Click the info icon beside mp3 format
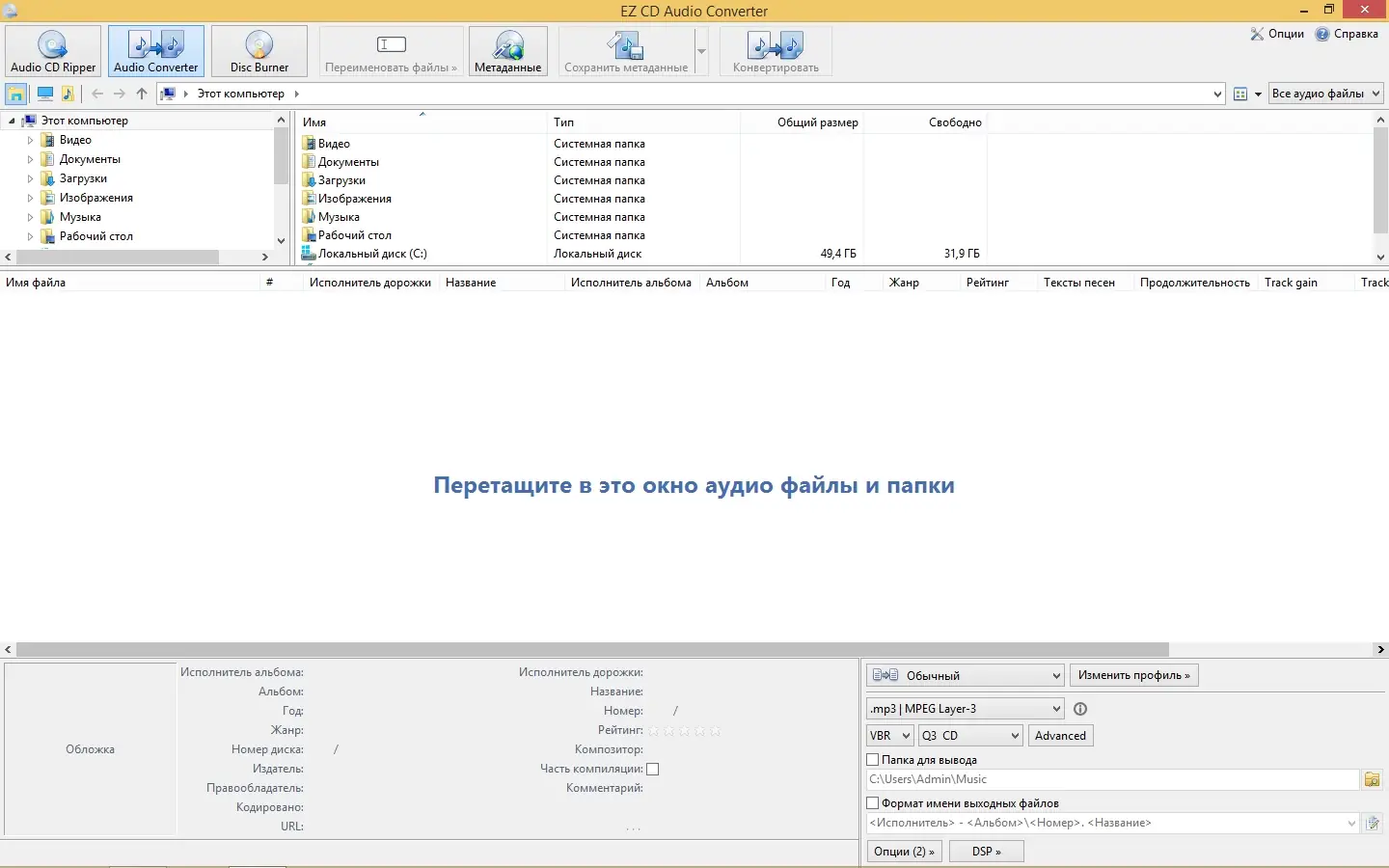 [1080, 709]
